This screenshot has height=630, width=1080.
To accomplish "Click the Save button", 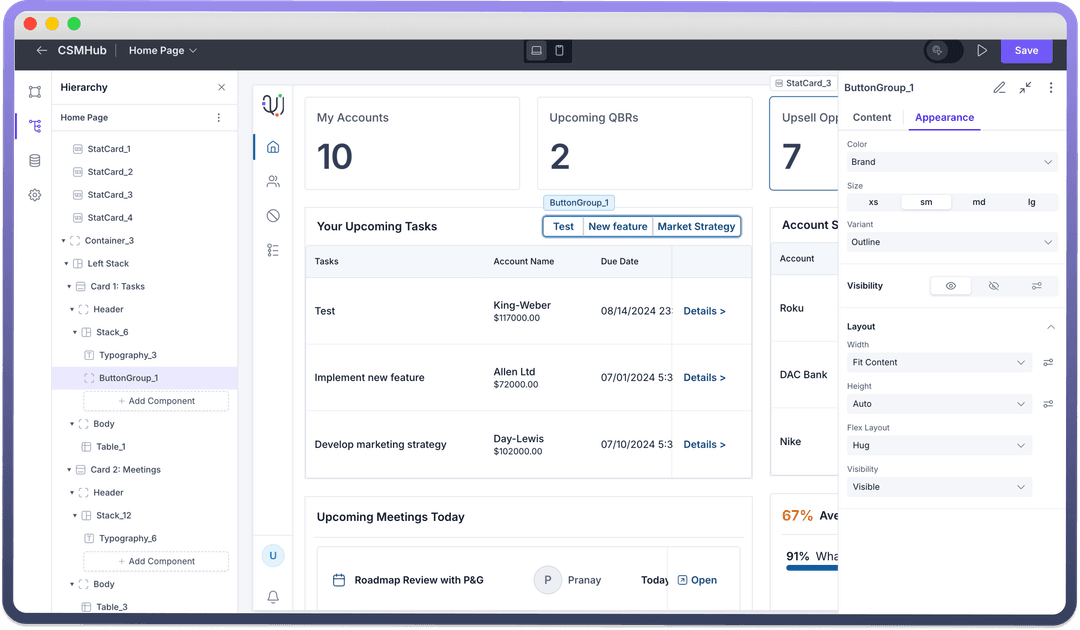I will pyautogui.click(x=1026, y=51).
